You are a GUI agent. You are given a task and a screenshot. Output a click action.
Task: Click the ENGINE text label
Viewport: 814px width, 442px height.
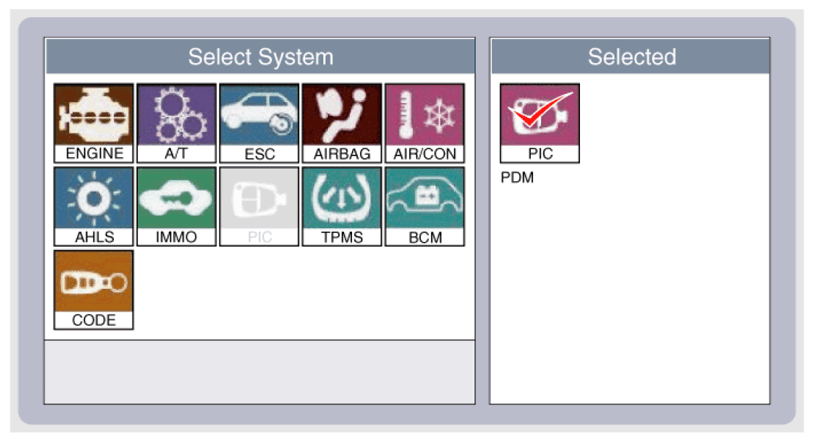93,154
